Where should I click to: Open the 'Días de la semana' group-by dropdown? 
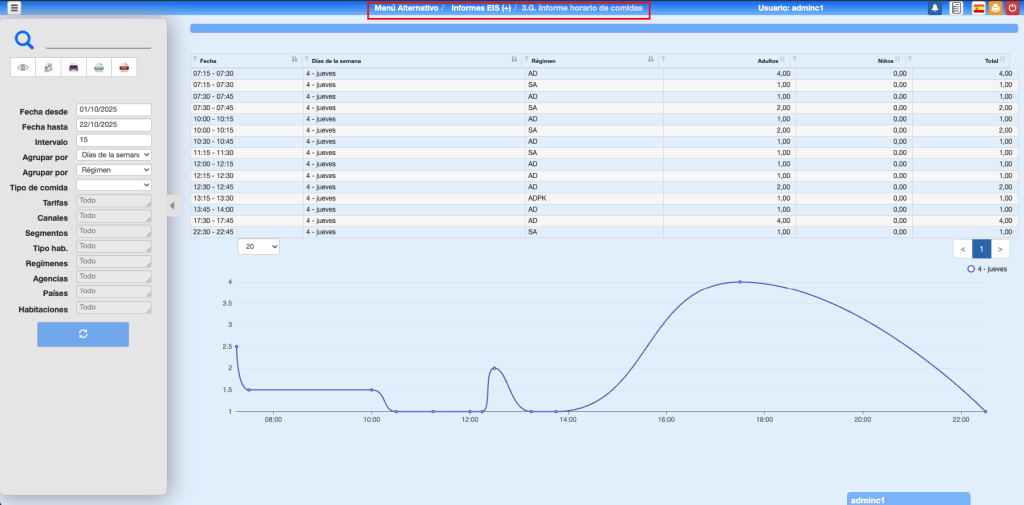tap(114, 155)
